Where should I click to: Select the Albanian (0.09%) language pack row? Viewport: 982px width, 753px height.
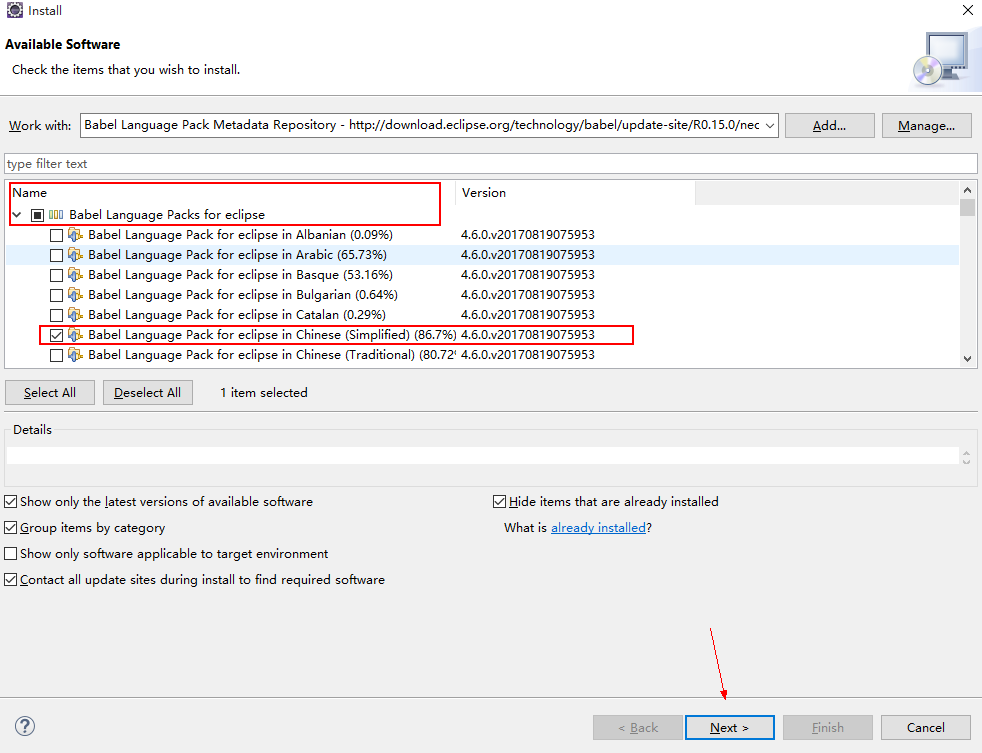click(x=482, y=235)
